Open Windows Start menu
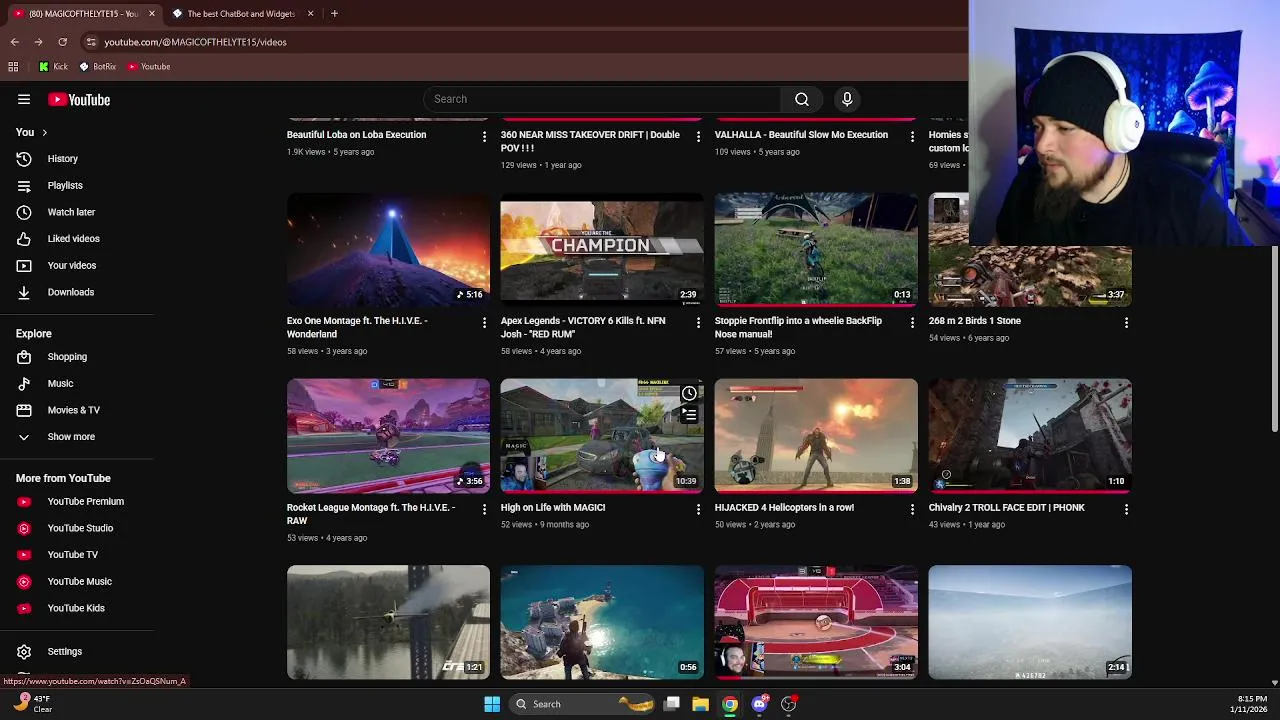Image resolution: width=1280 pixels, height=720 pixels. pyautogui.click(x=492, y=704)
